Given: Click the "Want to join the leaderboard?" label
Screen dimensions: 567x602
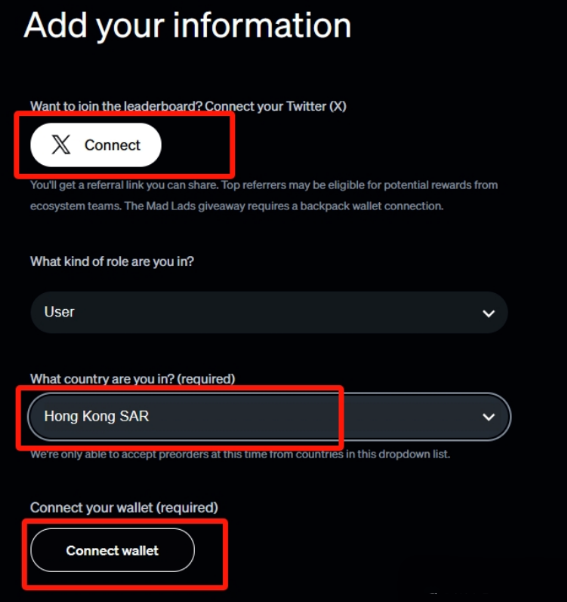Looking at the screenshot, I should (x=117, y=106).
